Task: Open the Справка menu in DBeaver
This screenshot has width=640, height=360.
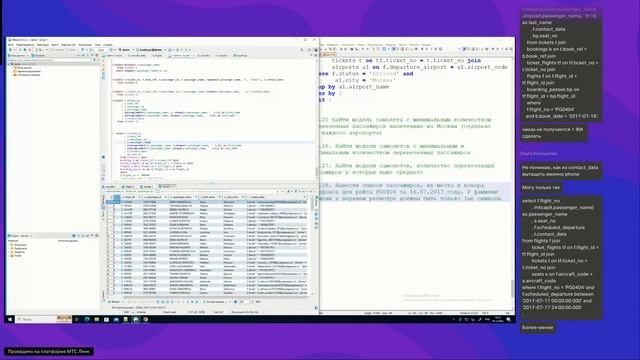Action: [108, 44]
